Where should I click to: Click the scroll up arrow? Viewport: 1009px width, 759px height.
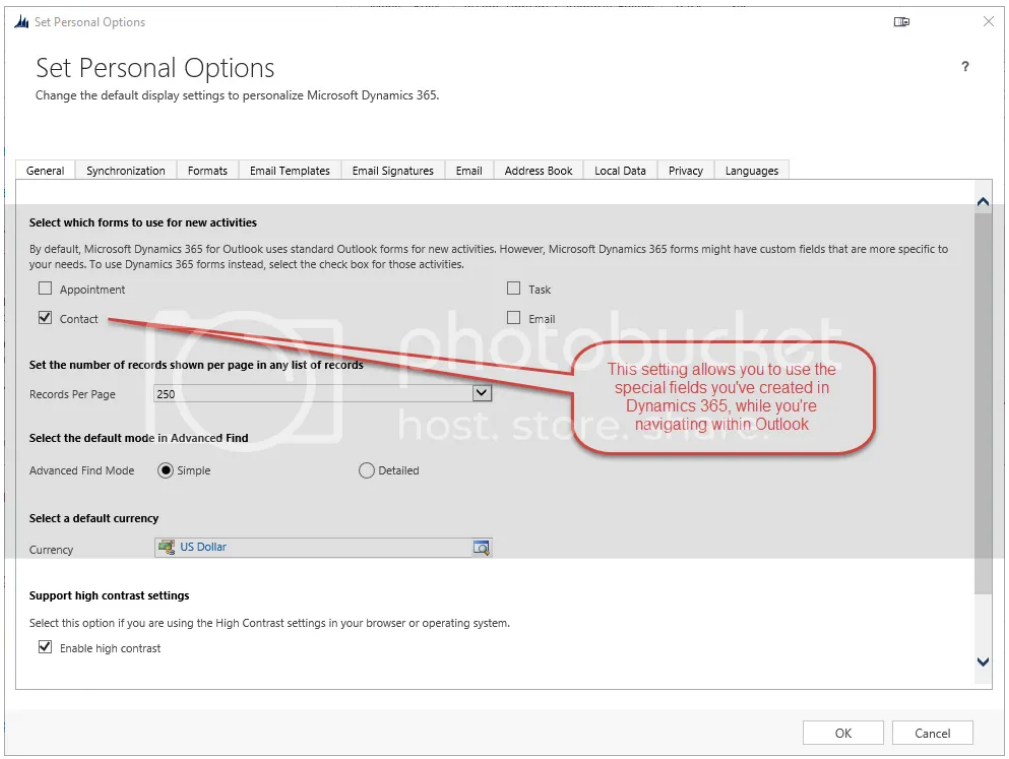coord(983,202)
